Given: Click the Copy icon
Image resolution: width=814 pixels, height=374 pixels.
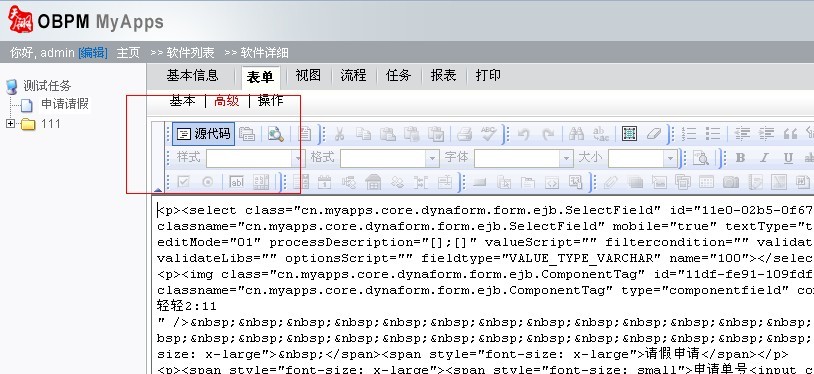Looking at the screenshot, I should tap(363, 134).
